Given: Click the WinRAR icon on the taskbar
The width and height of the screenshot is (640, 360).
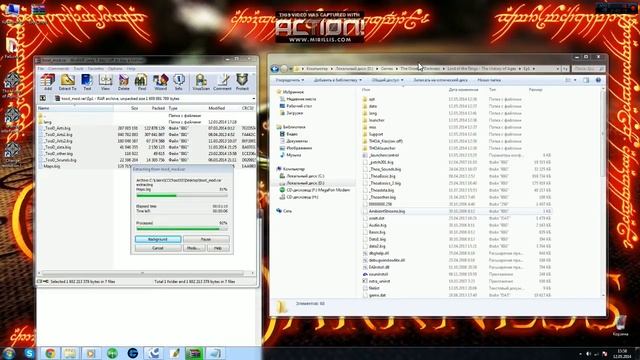Looking at the screenshot, I should [x=194, y=353].
